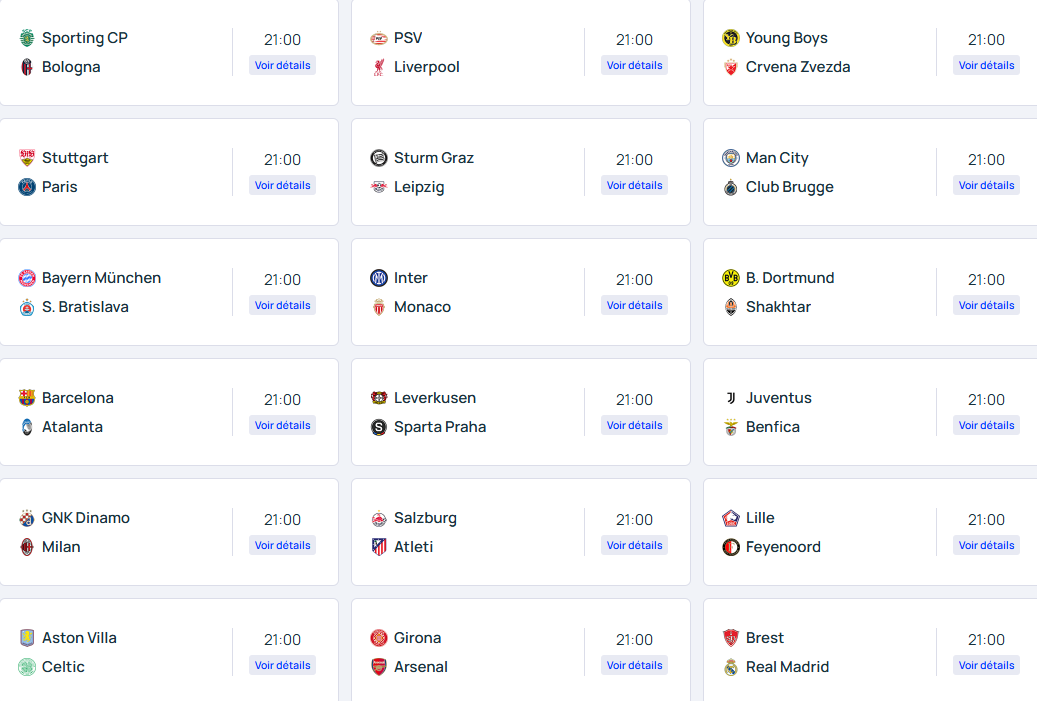Click the Celtic club crest
1037x701 pixels.
coord(27,667)
